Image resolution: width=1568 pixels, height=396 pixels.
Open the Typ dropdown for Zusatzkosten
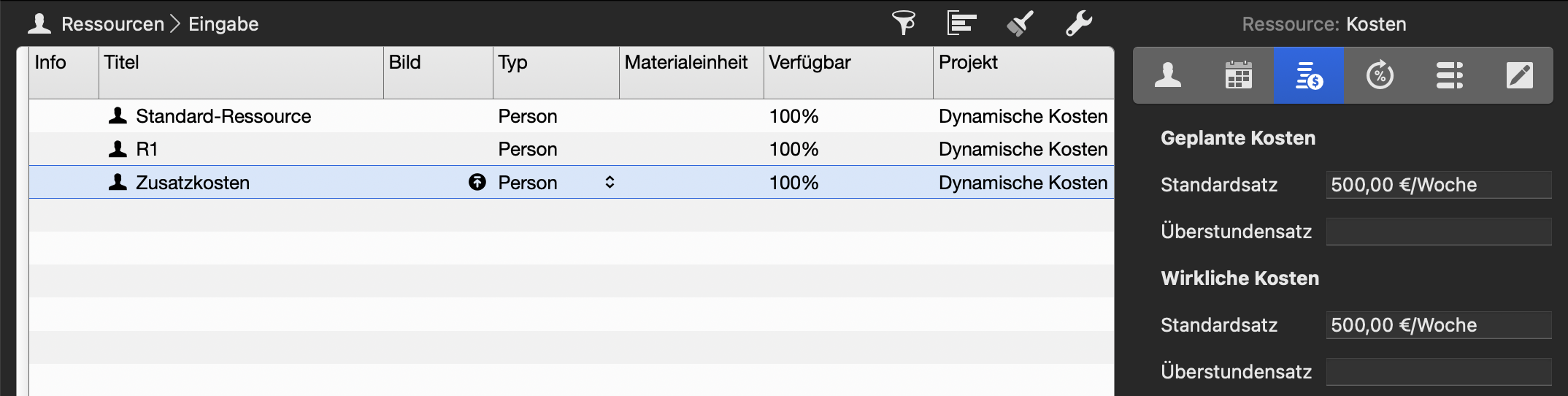[610, 182]
